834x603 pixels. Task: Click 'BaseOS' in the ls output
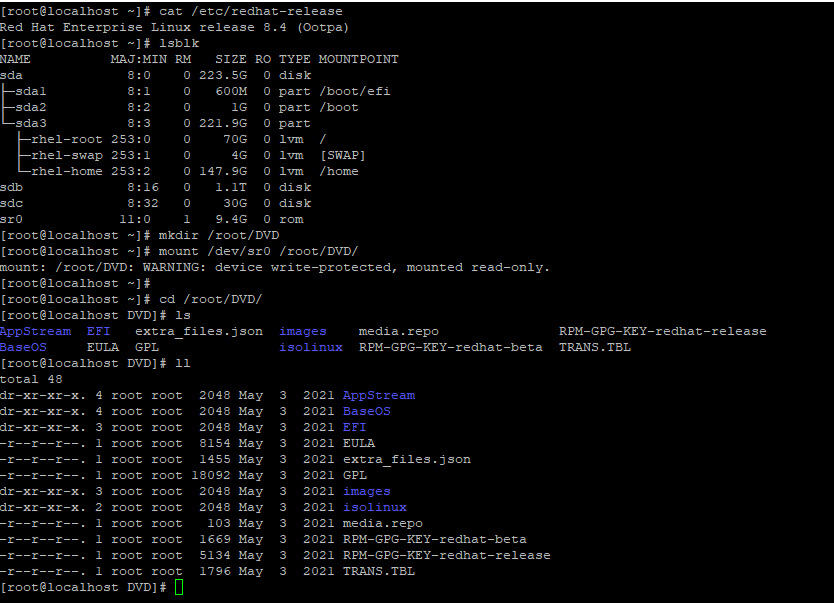tap(23, 347)
